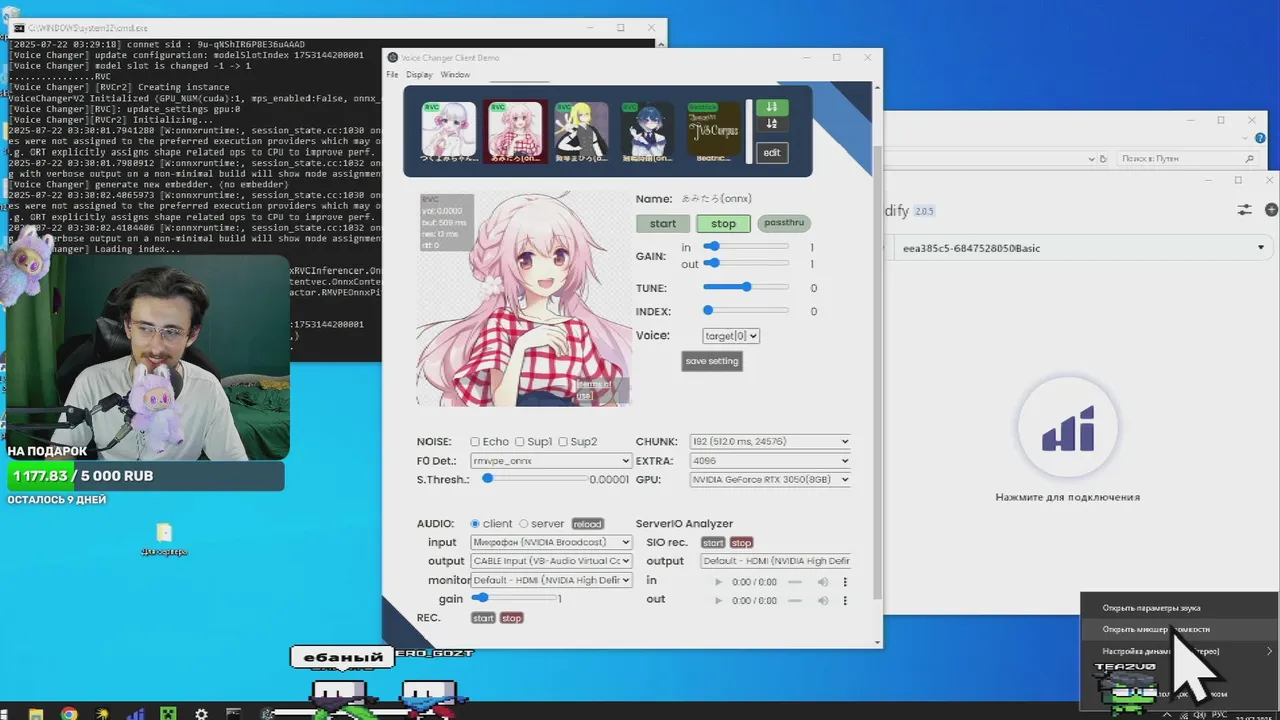Select the client audio radio button

pos(475,524)
